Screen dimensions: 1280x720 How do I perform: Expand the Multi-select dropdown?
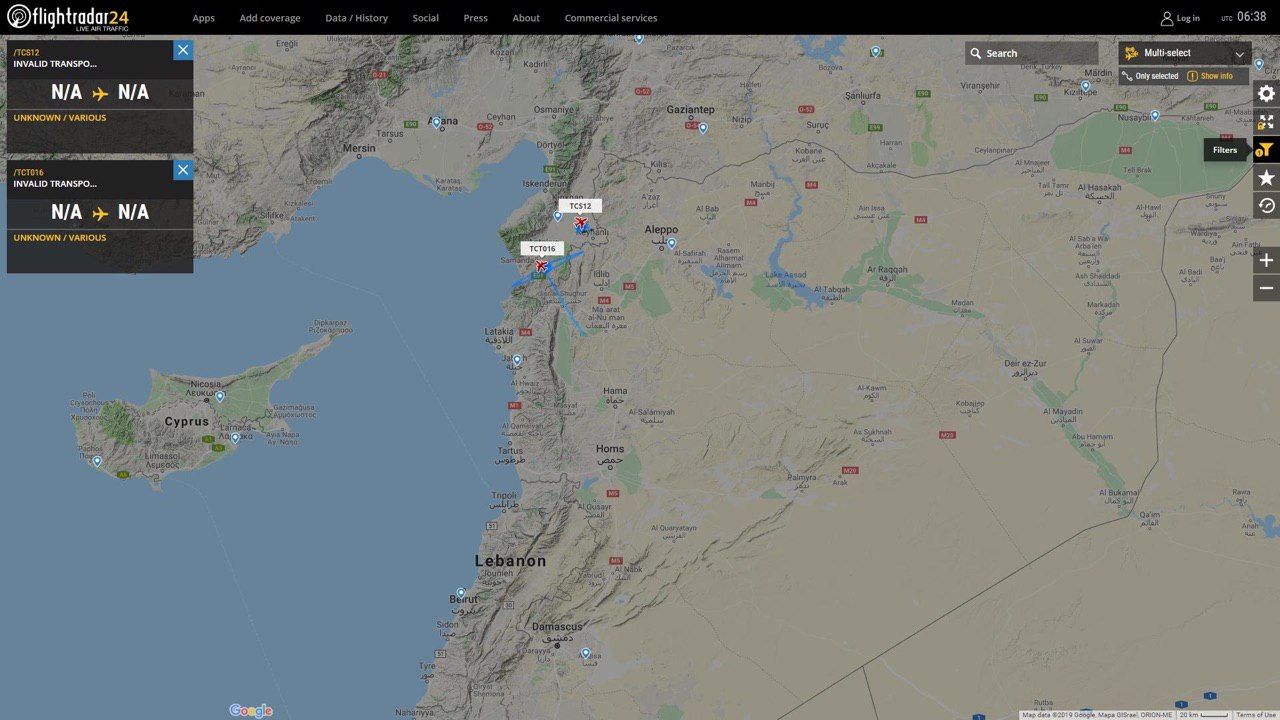tap(1185, 53)
